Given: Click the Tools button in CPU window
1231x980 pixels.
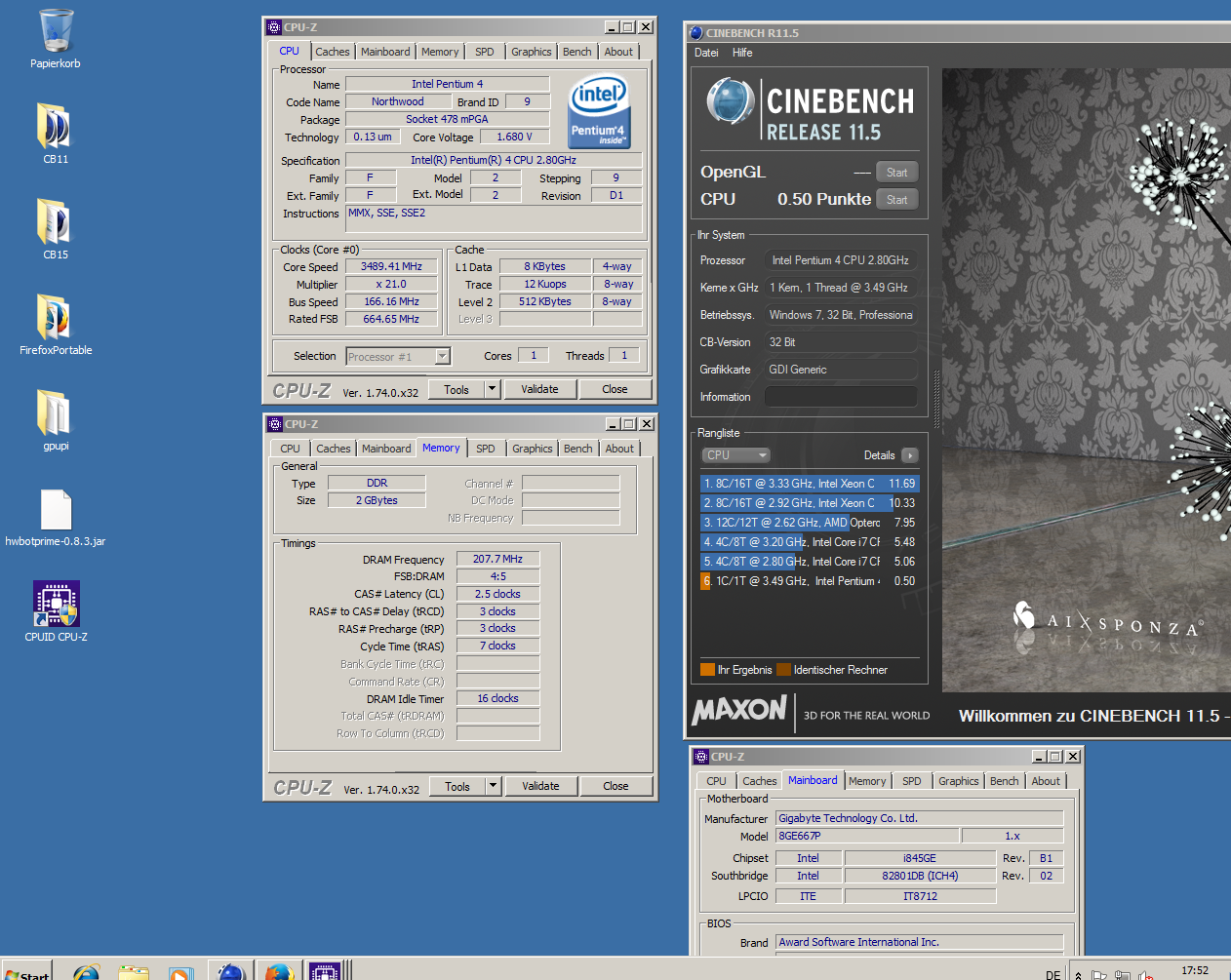Looking at the screenshot, I should [x=457, y=389].
